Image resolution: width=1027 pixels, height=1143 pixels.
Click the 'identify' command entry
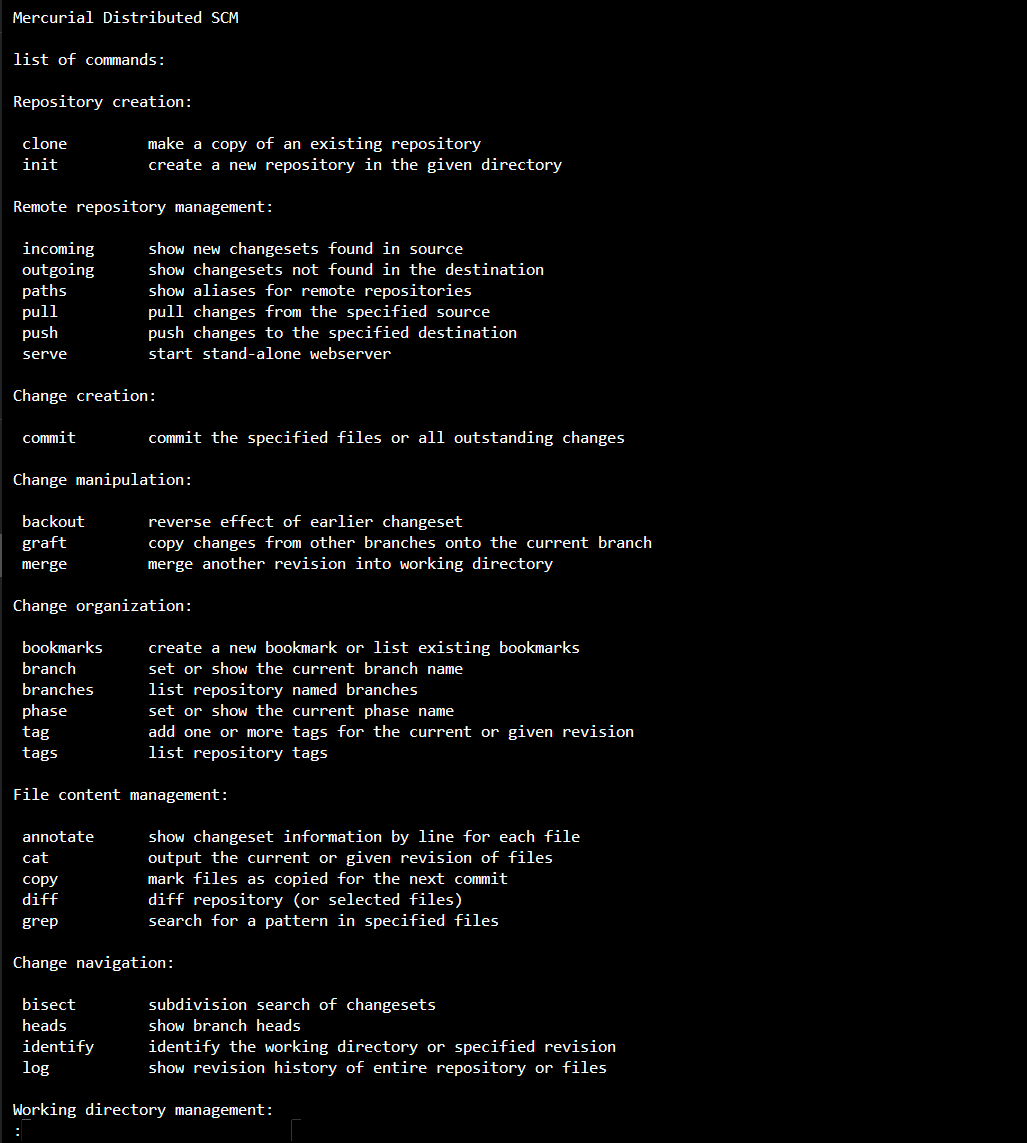[x=58, y=1047]
